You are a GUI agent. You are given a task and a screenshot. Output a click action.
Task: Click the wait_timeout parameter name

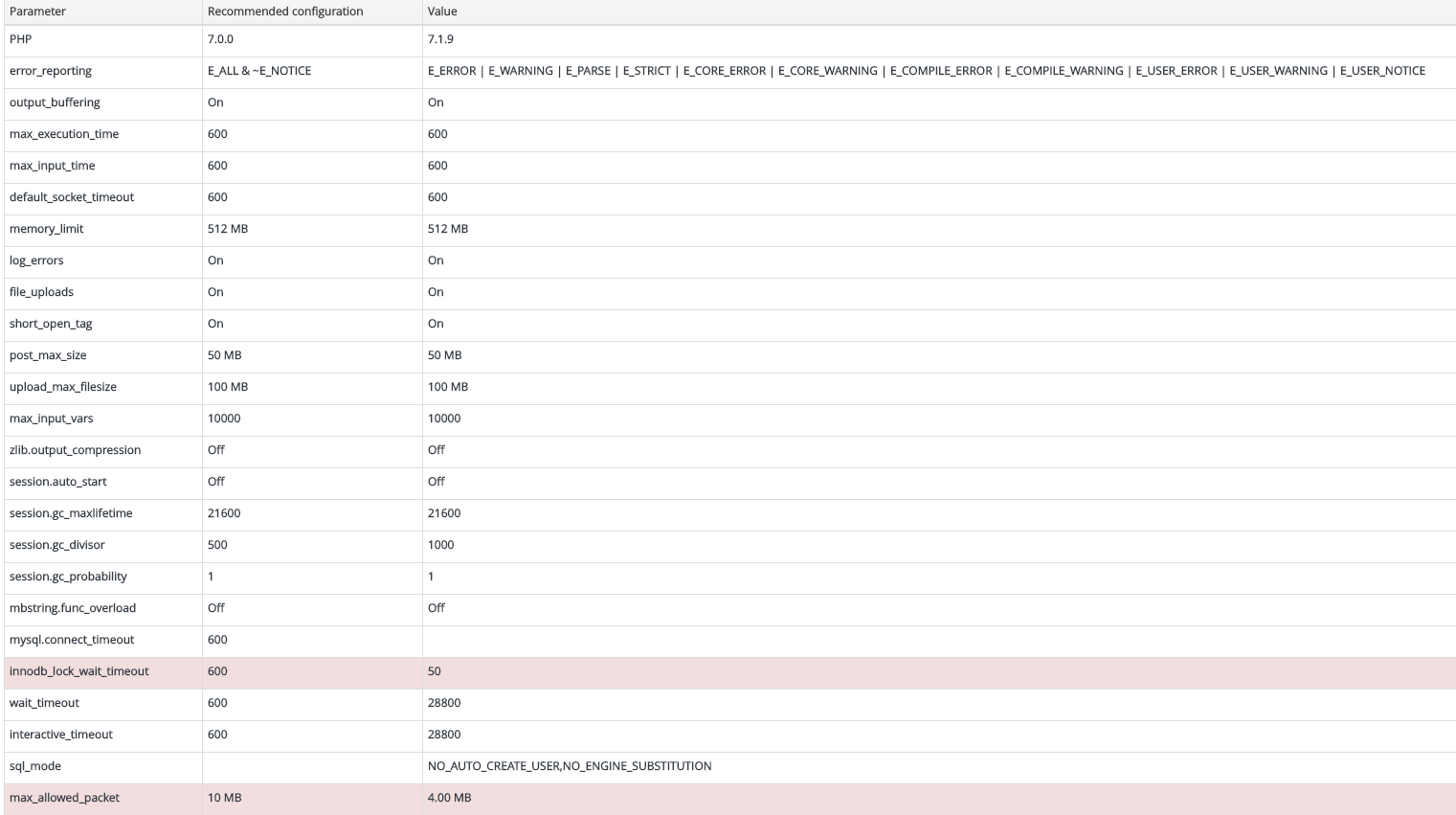pyautogui.click(x=44, y=703)
